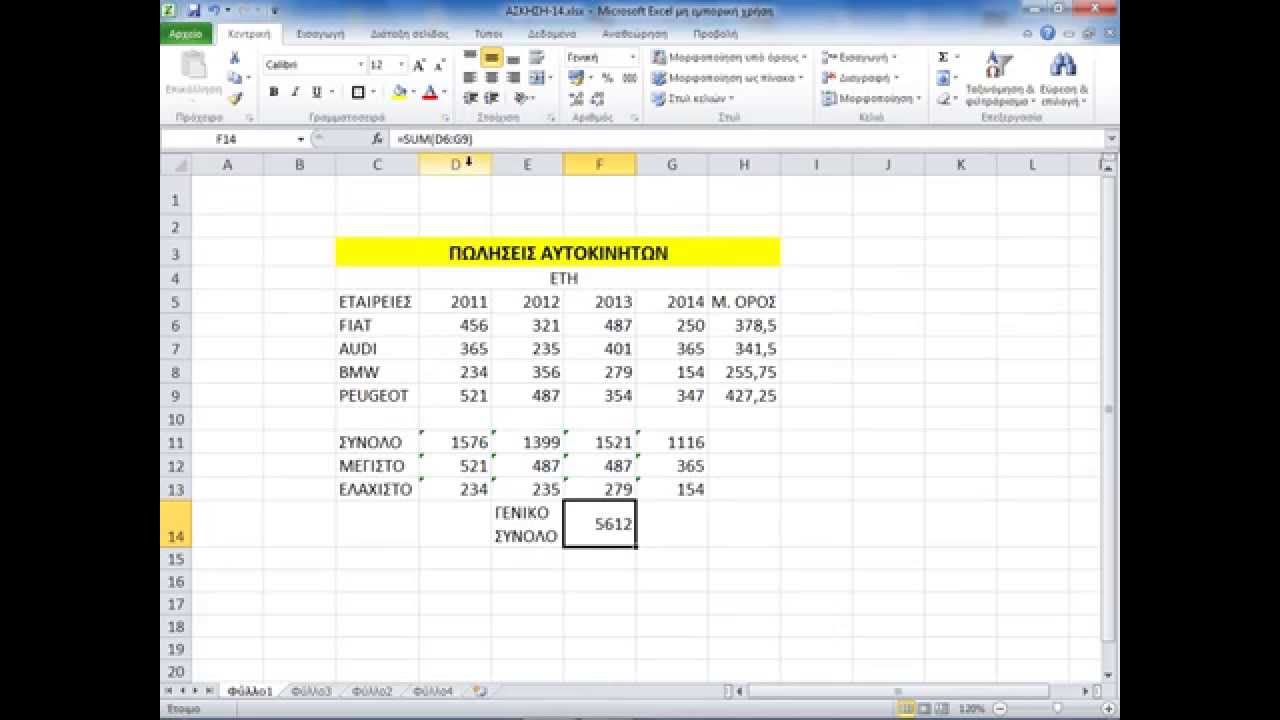1280x720 pixels.
Task: Toggle Bold formatting
Action: pyautogui.click(x=274, y=92)
